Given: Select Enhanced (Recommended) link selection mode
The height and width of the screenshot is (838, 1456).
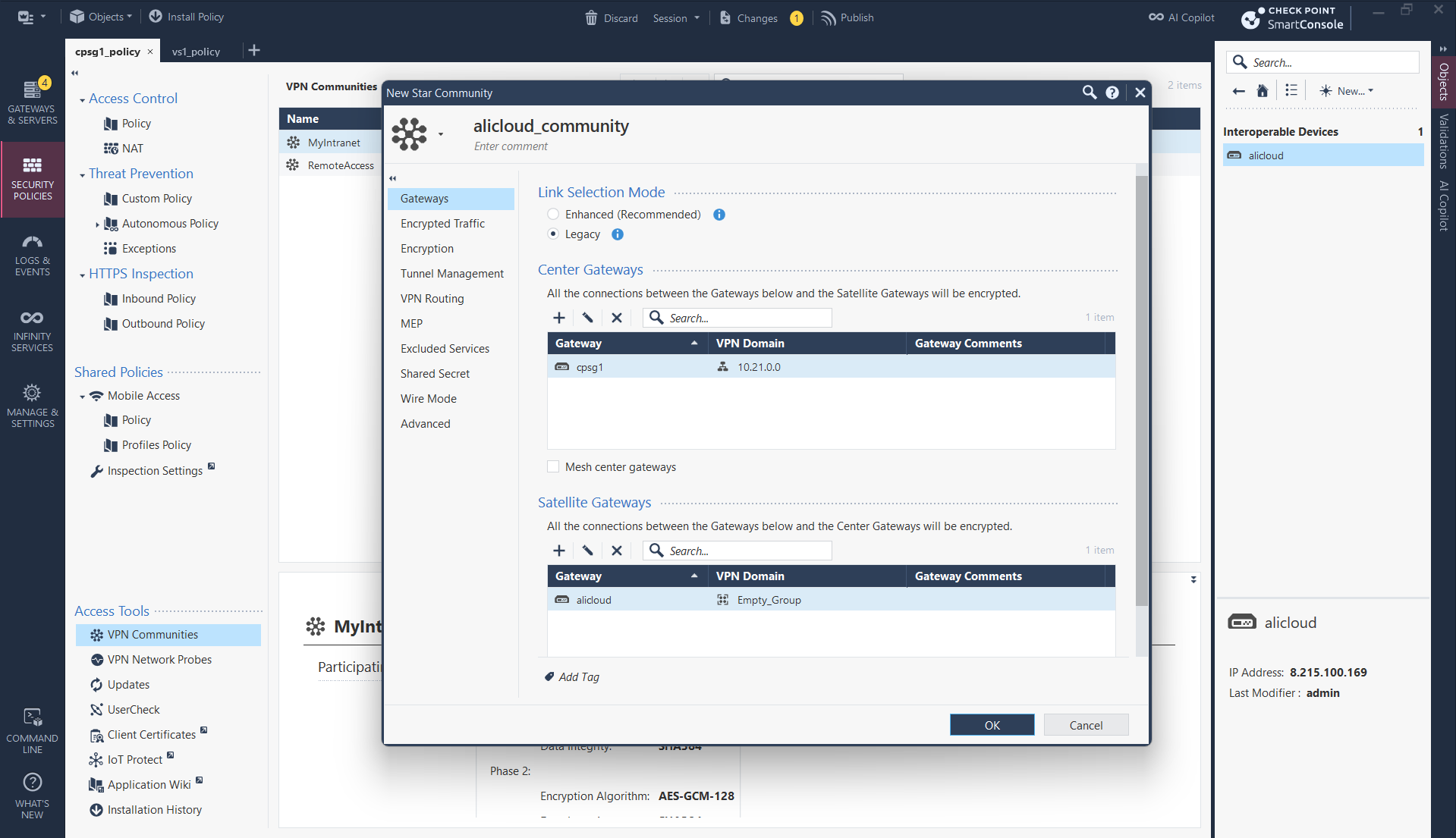Looking at the screenshot, I should point(553,215).
